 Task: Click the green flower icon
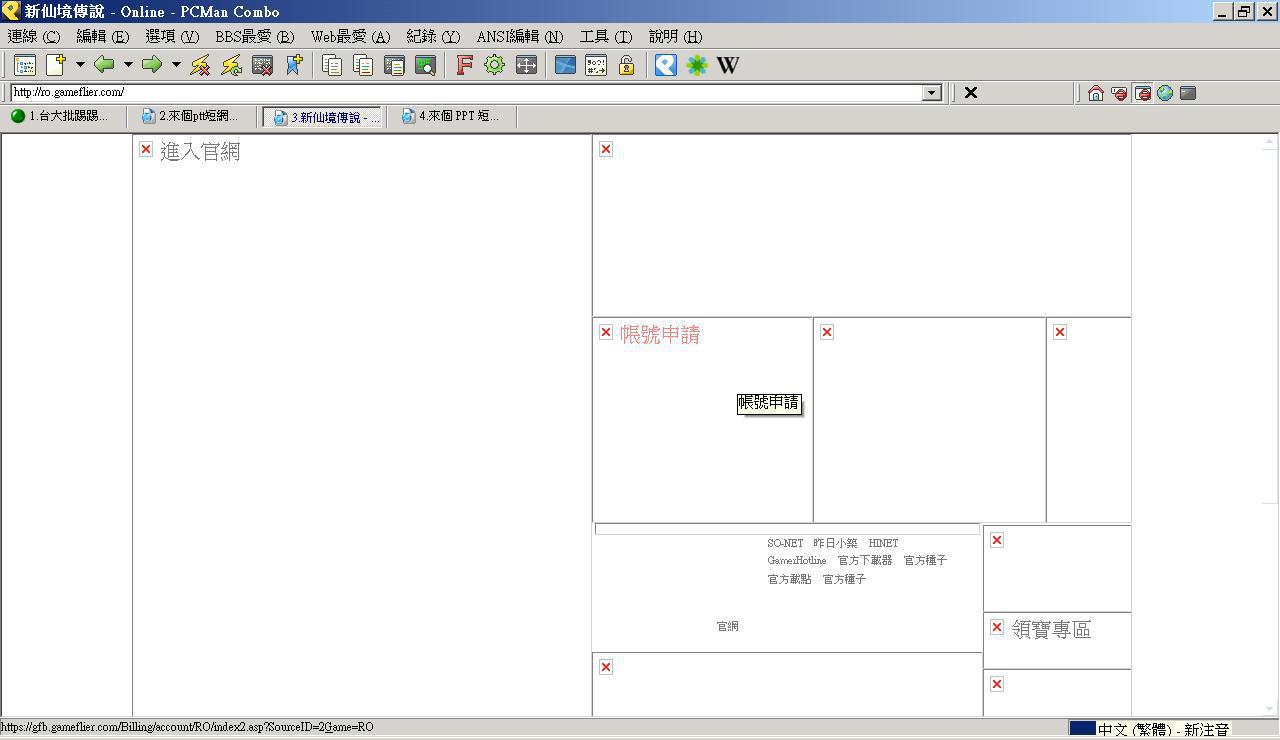[x=697, y=65]
